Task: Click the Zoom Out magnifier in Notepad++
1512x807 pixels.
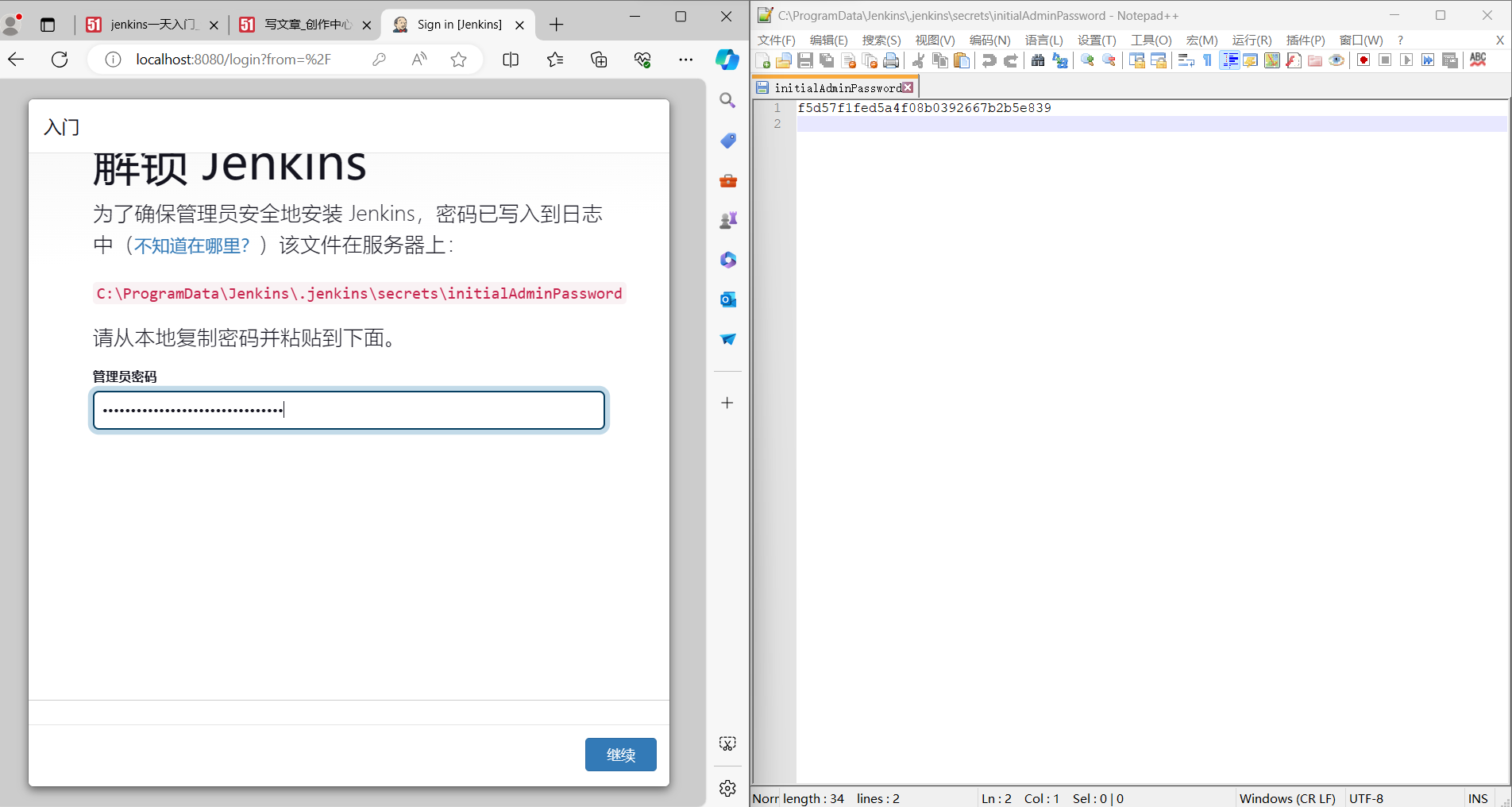Action: pyautogui.click(x=1109, y=60)
